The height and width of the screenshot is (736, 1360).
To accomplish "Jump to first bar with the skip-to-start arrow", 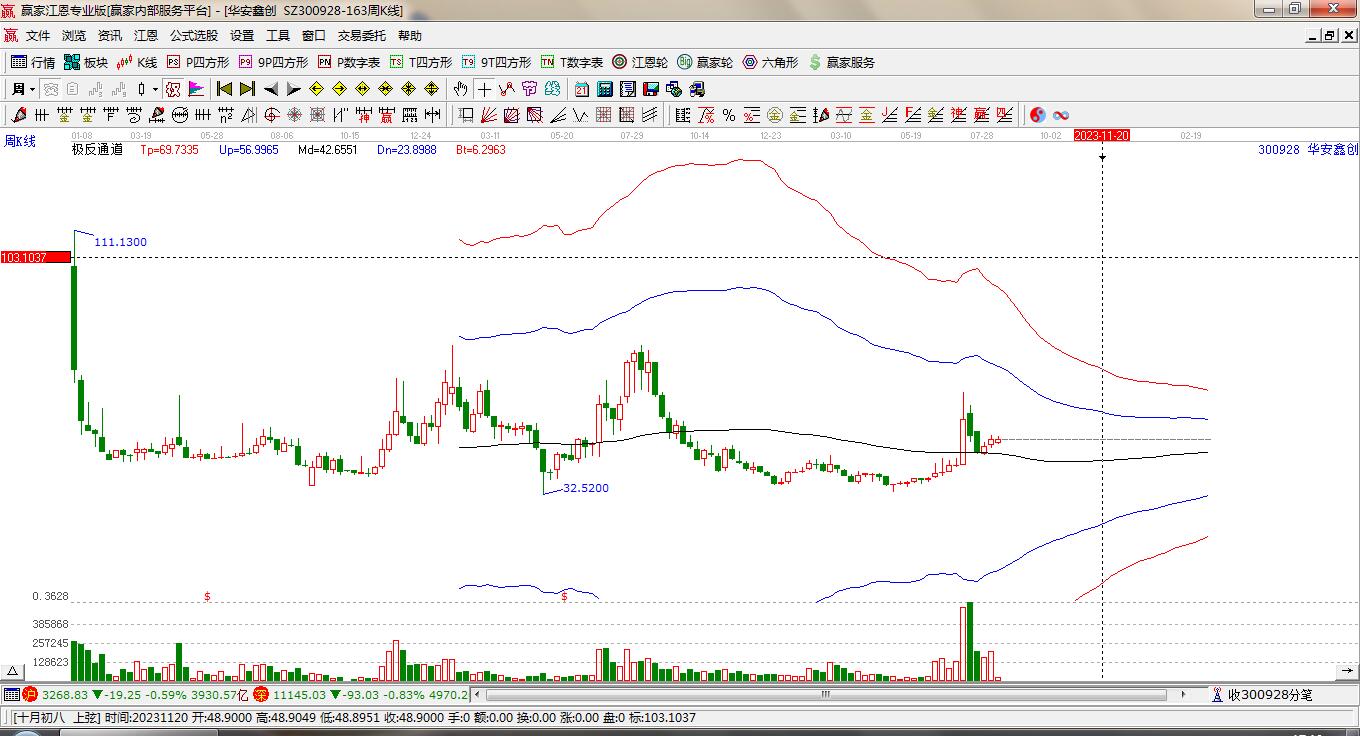I will tap(224, 89).
